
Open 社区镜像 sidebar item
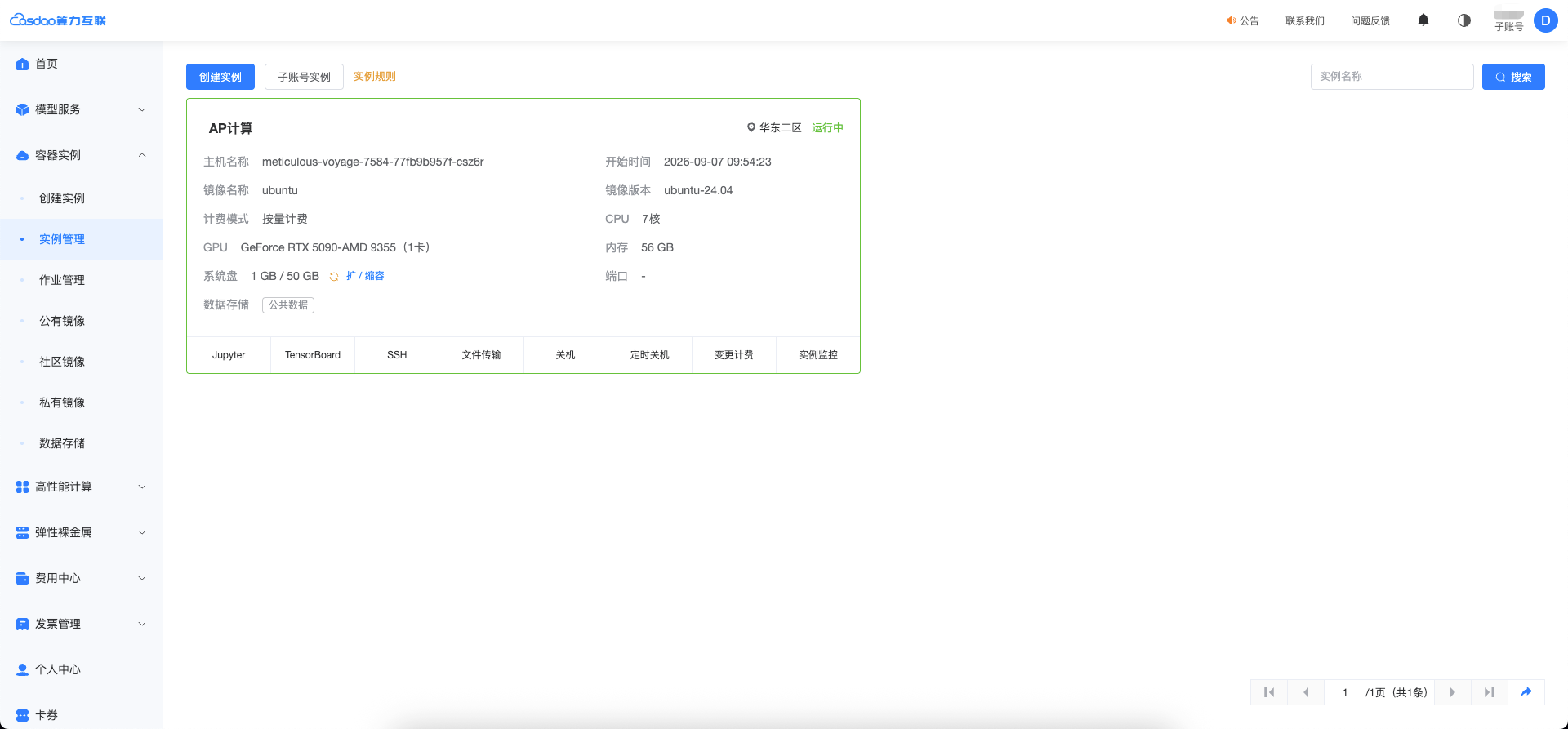(82, 362)
